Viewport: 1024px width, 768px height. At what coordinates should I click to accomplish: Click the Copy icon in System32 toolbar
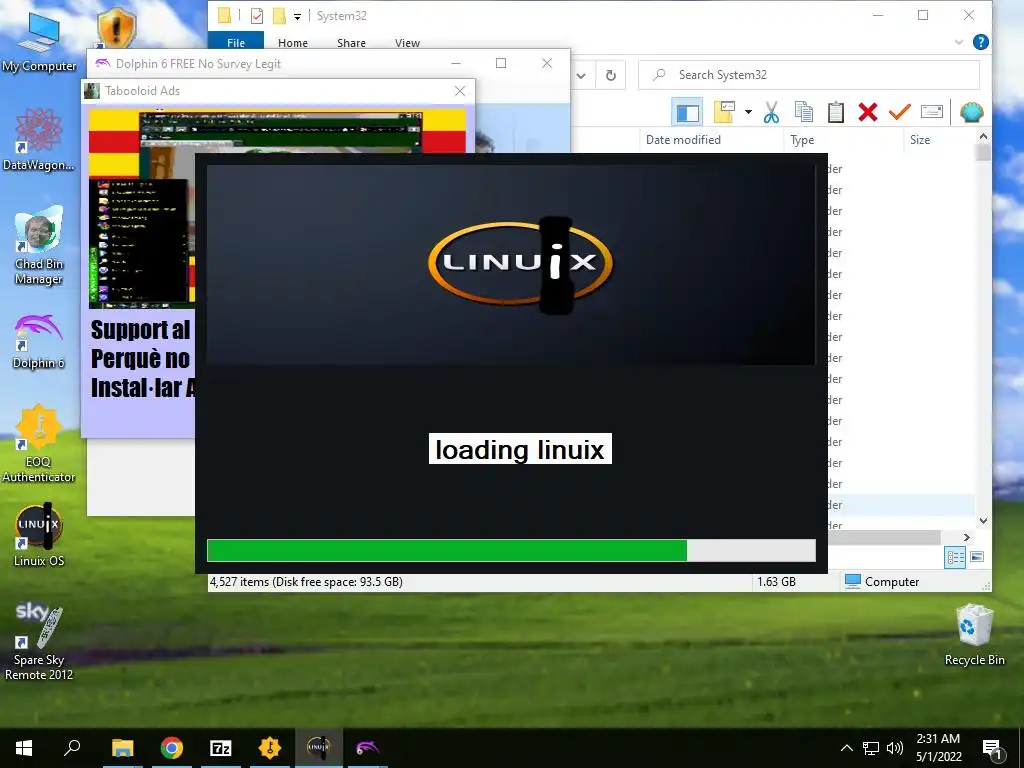pos(804,112)
